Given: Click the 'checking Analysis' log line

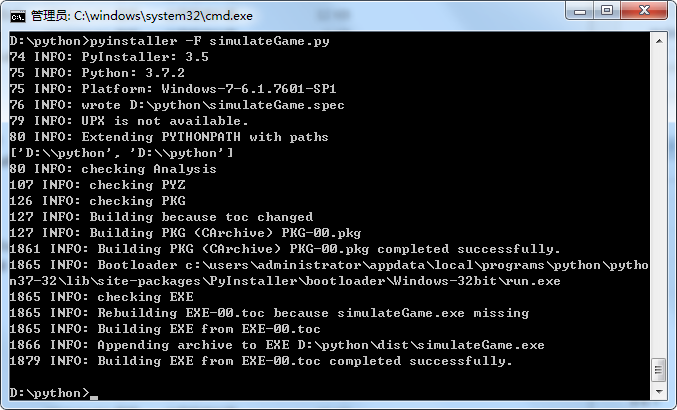Looking at the screenshot, I should click(113, 169).
